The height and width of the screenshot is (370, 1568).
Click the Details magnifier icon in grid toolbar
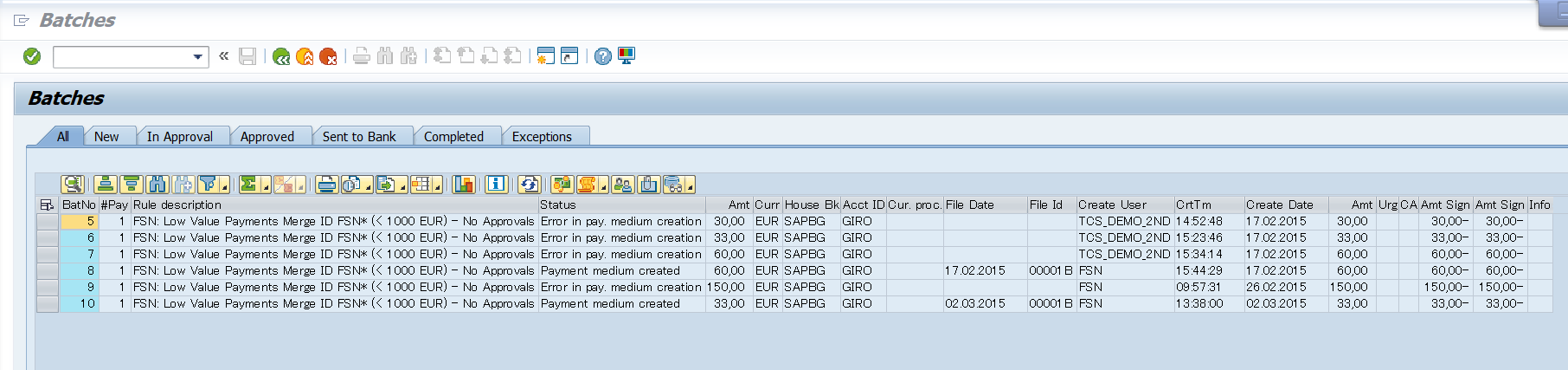72,185
